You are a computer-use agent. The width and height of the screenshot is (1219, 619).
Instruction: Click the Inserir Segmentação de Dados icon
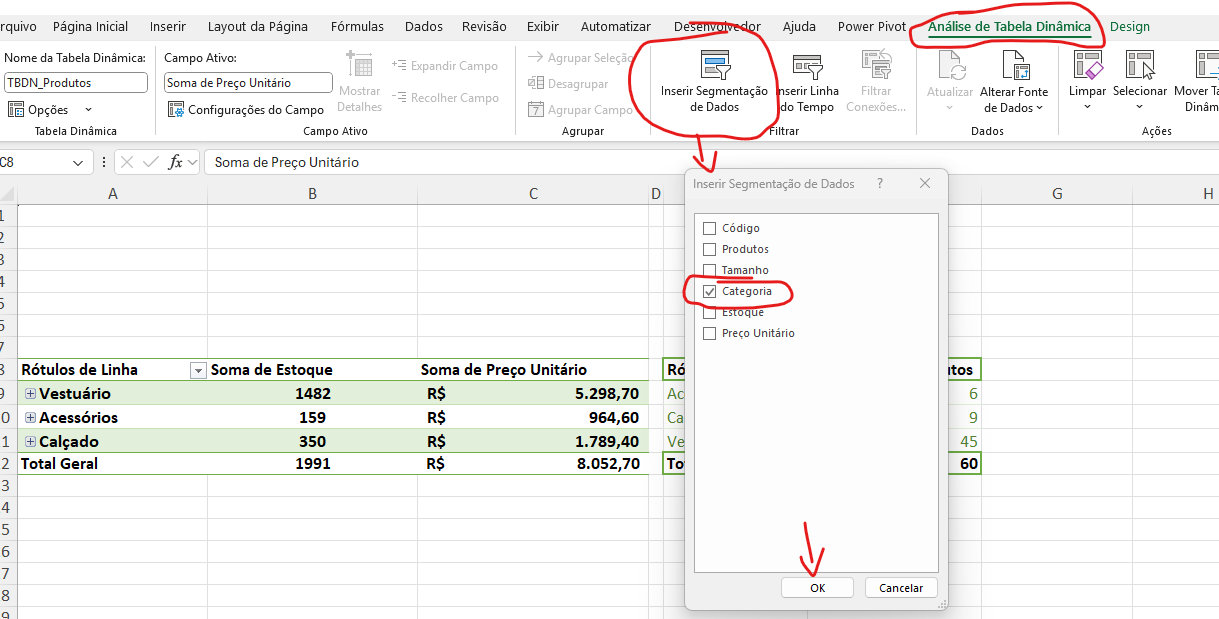pyautogui.click(x=715, y=65)
